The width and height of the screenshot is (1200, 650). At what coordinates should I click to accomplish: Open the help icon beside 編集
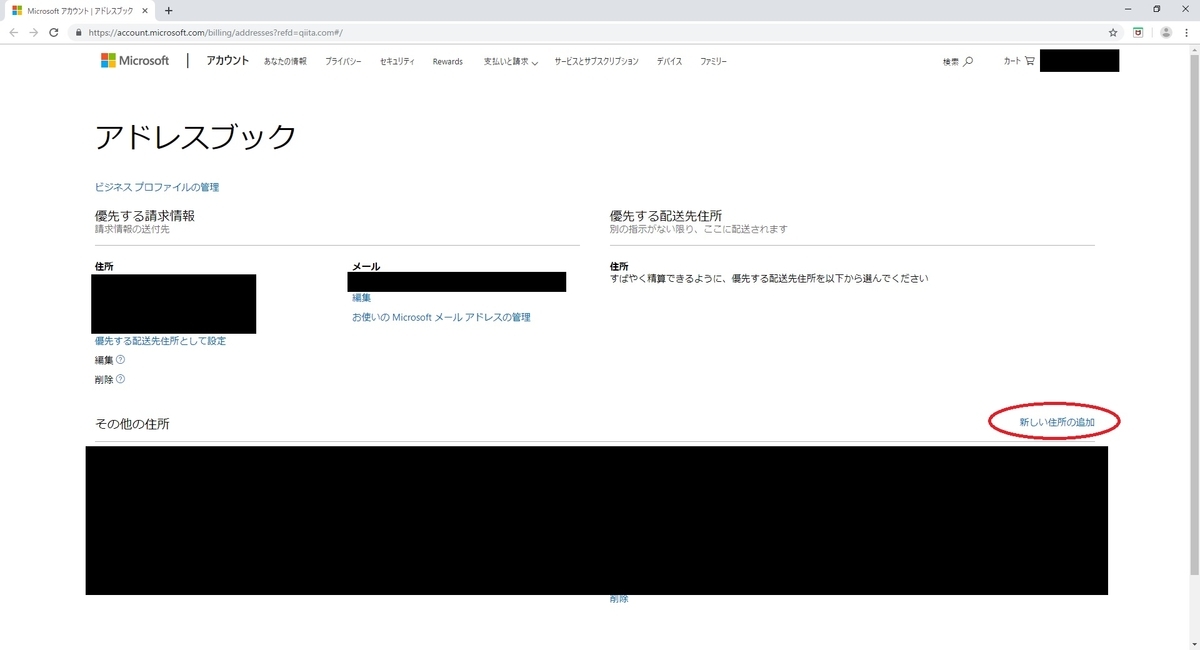tap(120, 359)
